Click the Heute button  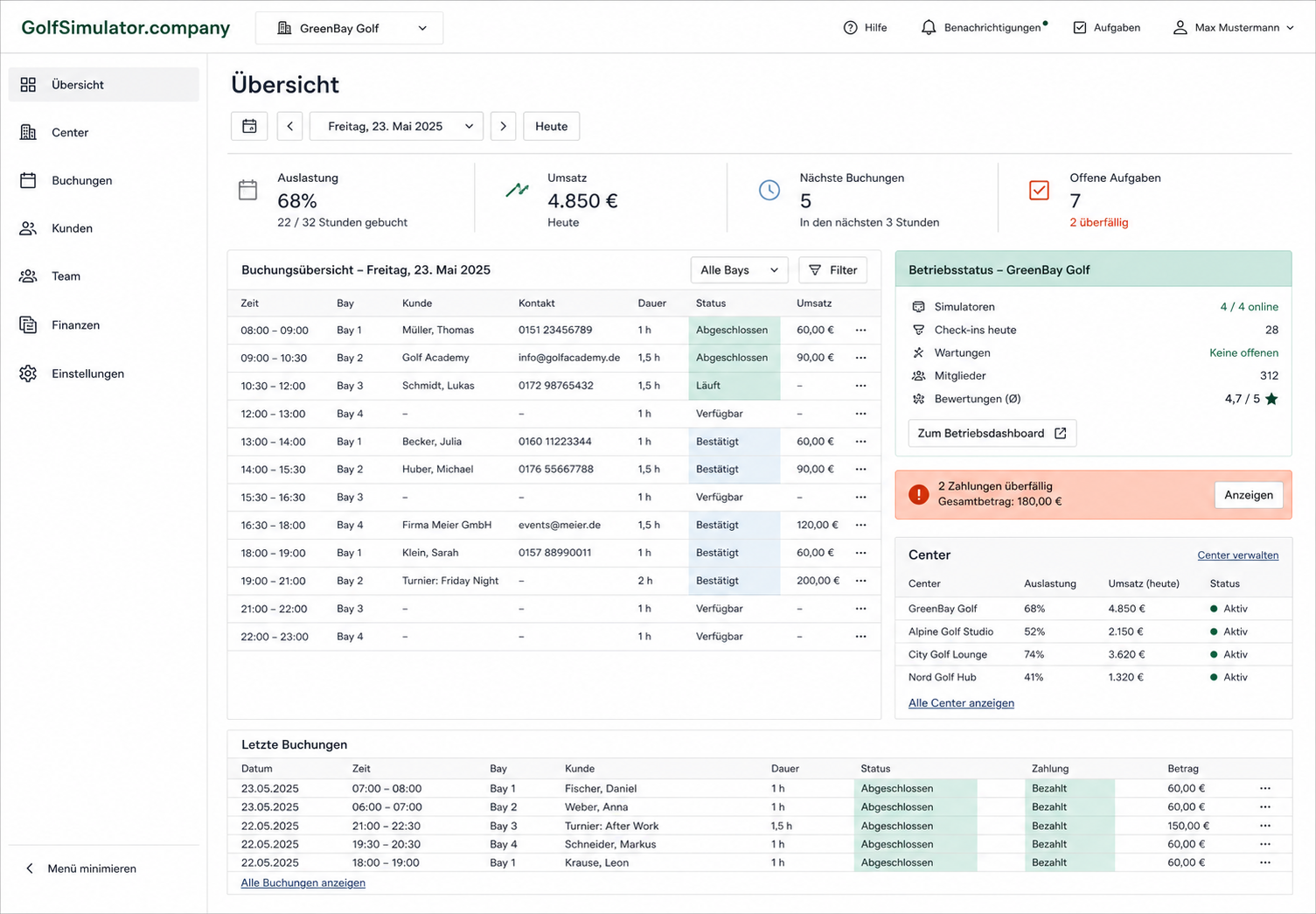point(552,126)
